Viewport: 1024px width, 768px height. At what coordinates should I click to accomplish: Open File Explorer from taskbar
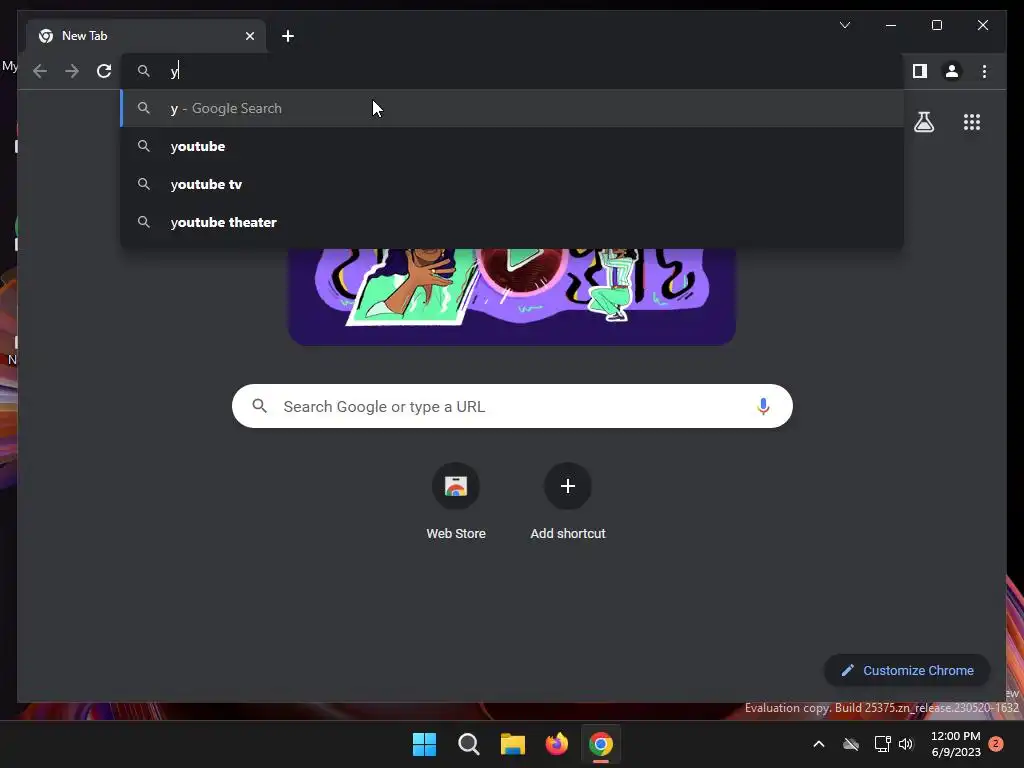(x=513, y=744)
